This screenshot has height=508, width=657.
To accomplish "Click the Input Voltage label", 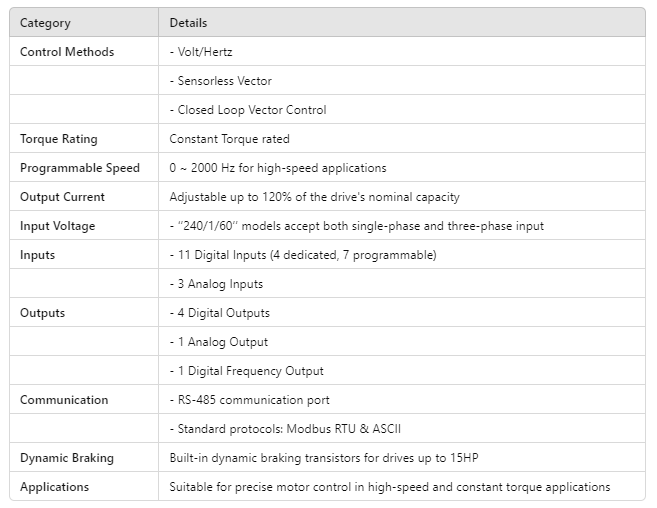I will coord(58,226).
